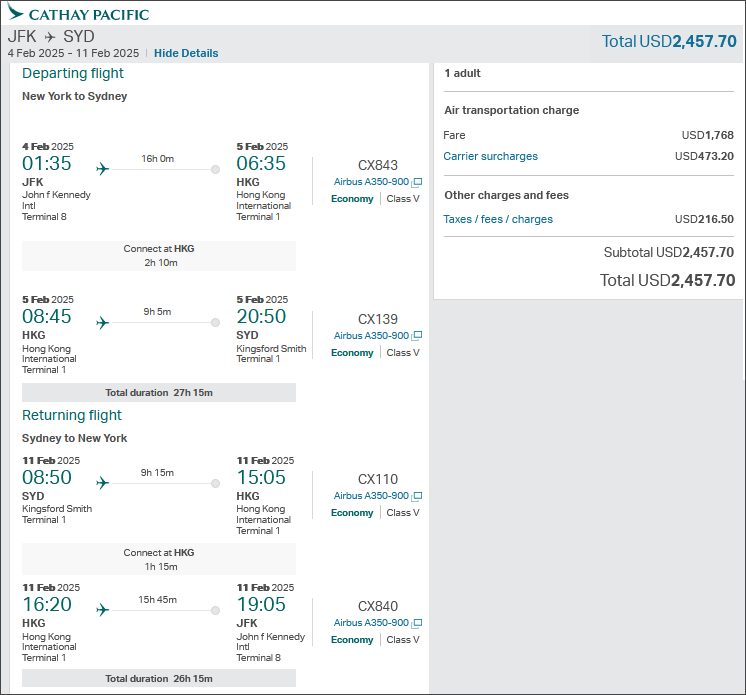
Task: Click Air transportation charge heading
Action: (512, 110)
